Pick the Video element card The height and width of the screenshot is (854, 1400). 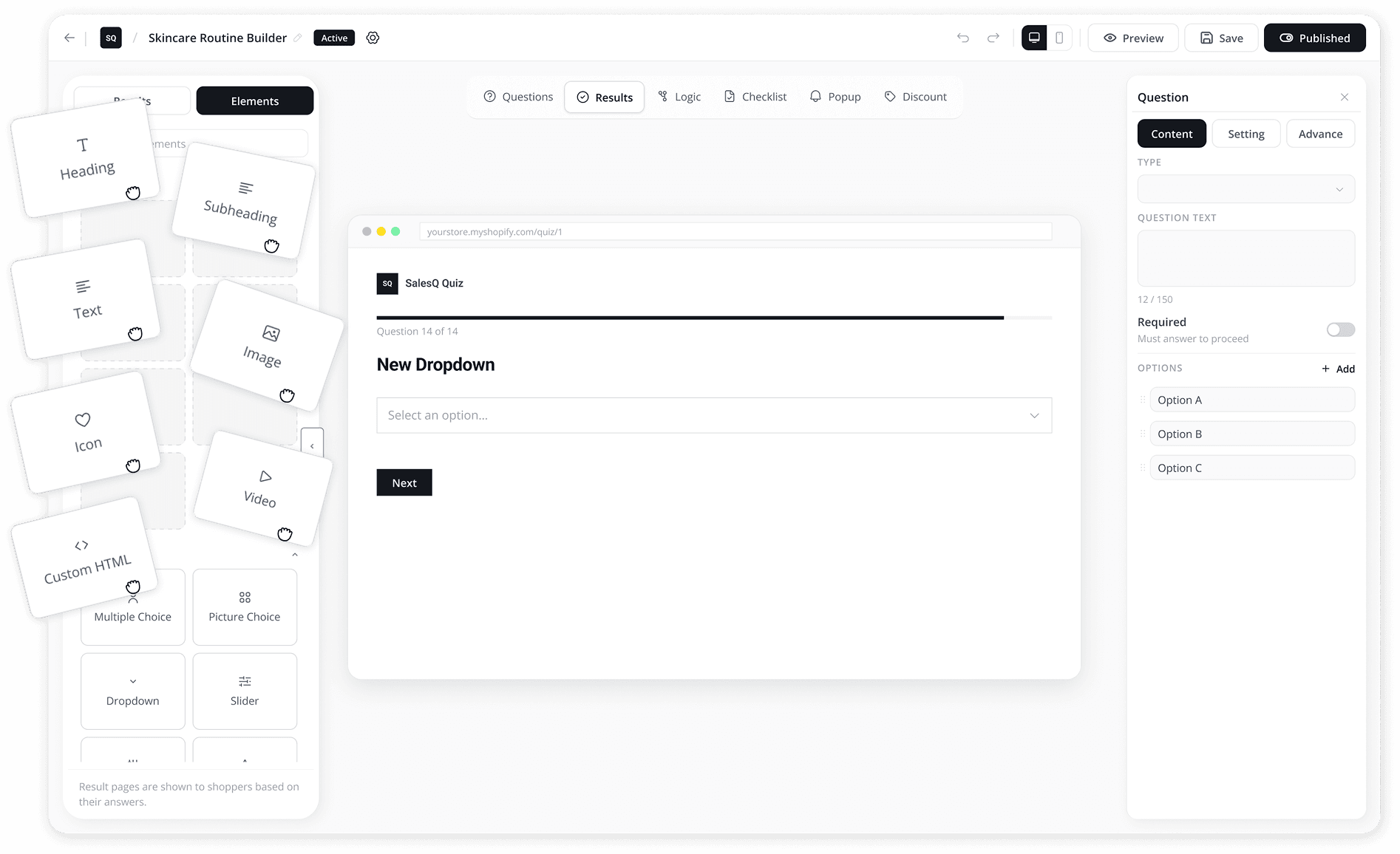coord(262,489)
